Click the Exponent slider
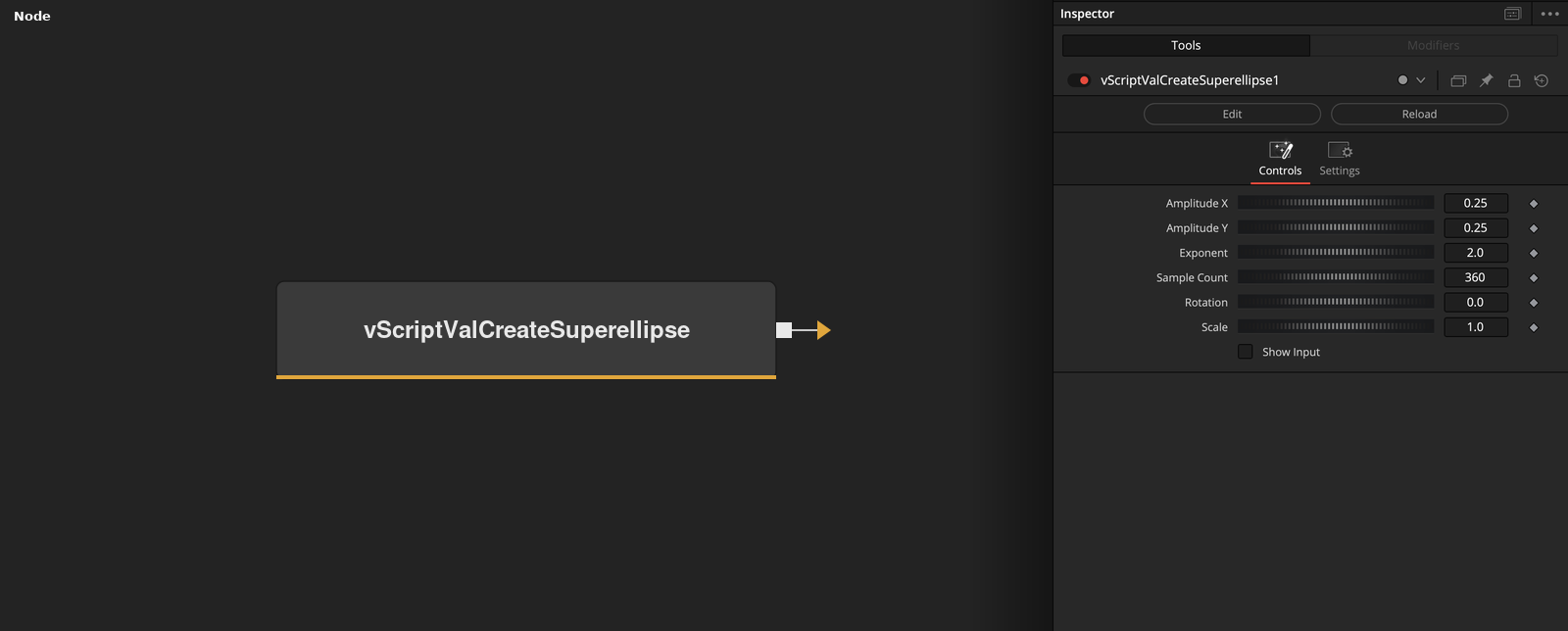The width and height of the screenshot is (1568, 631). tap(1336, 253)
